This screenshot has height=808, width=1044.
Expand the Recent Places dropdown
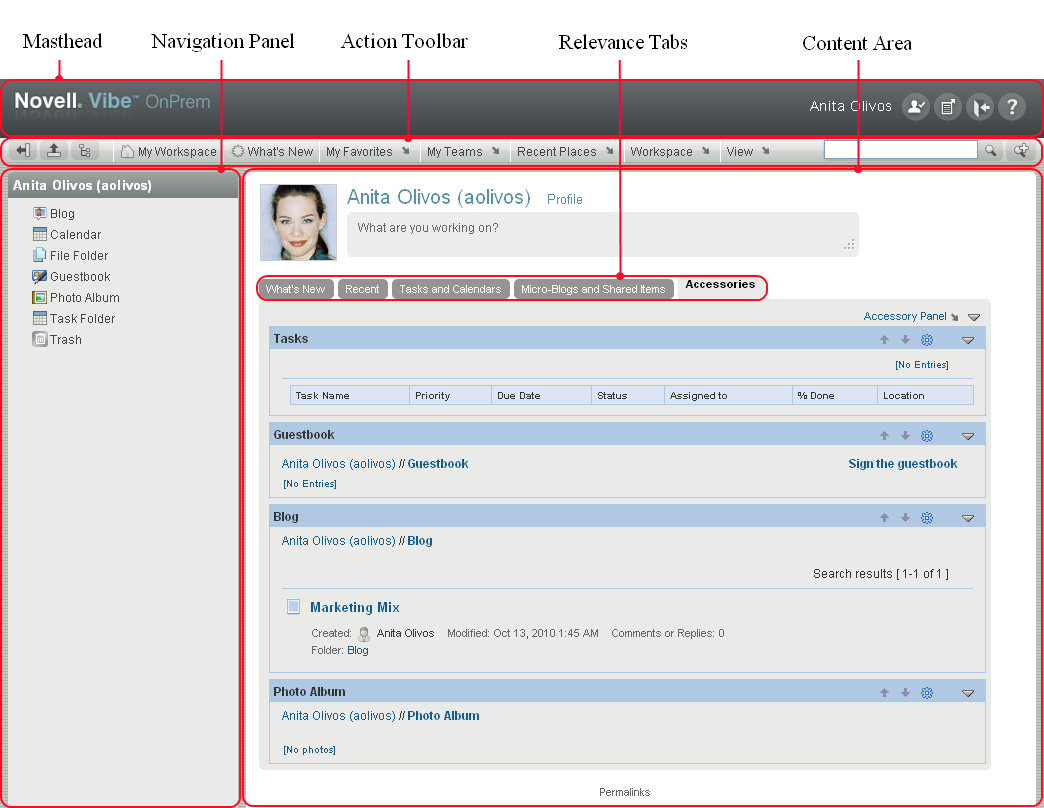click(x=565, y=152)
